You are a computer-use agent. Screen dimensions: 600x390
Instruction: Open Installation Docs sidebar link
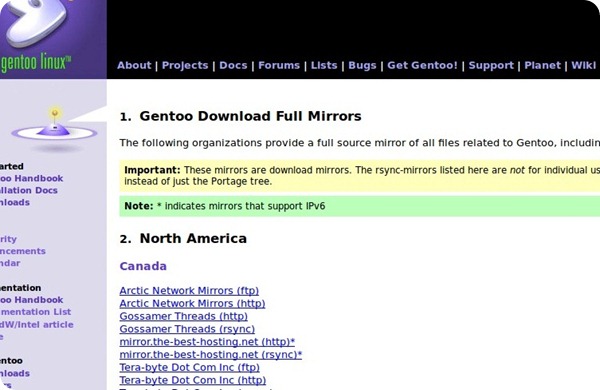coord(29,190)
